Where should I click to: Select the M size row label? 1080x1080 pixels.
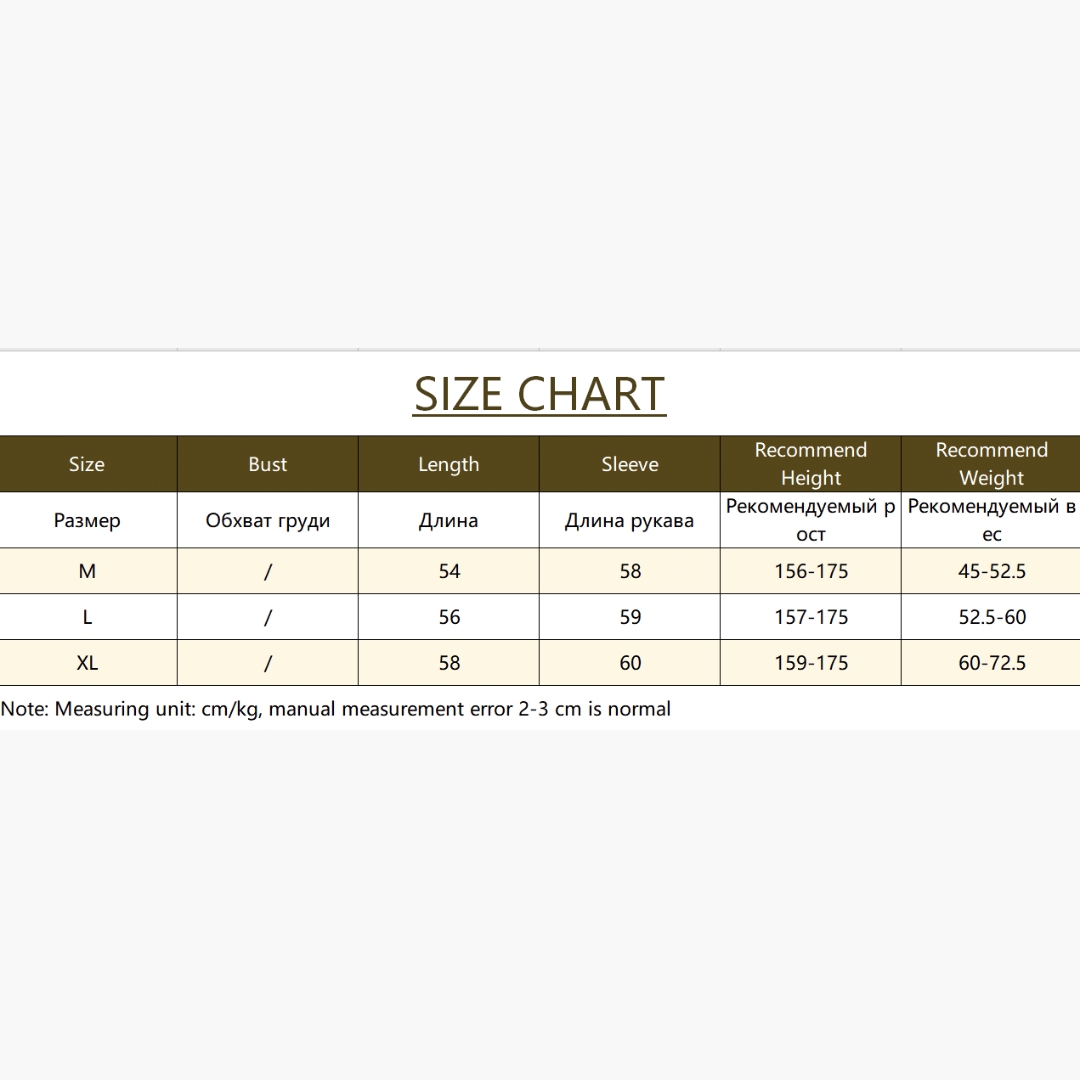tap(87, 571)
